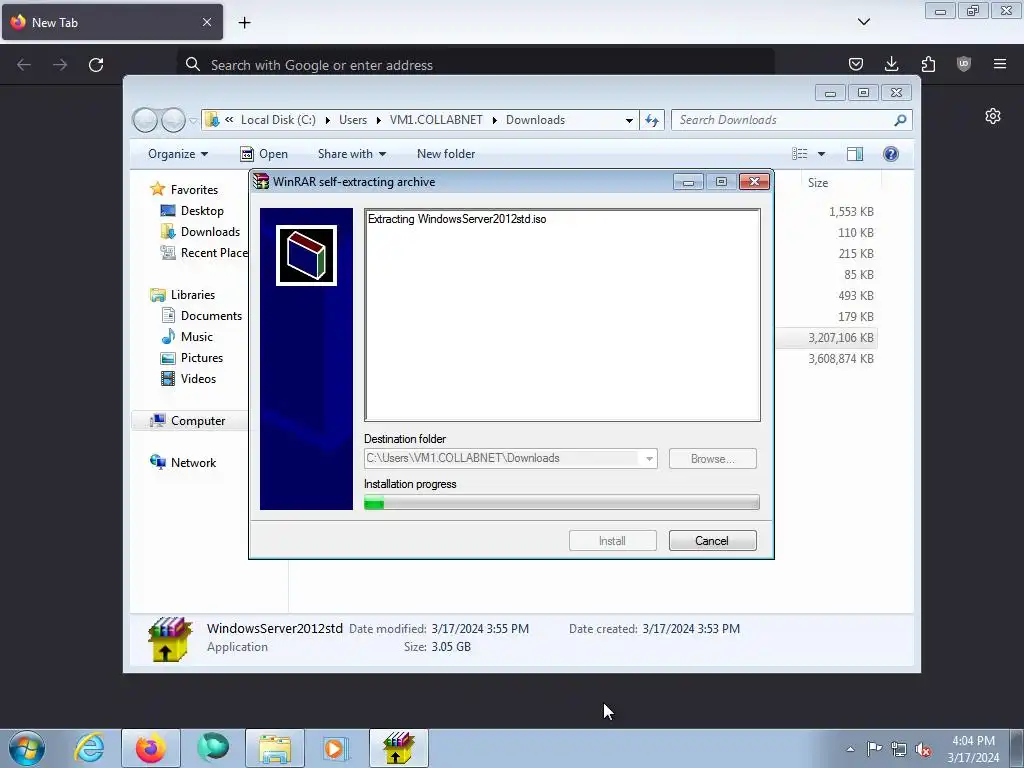1024x768 pixels.
Task: Open Libraries in navigation pane
Action: pos(193,295)
